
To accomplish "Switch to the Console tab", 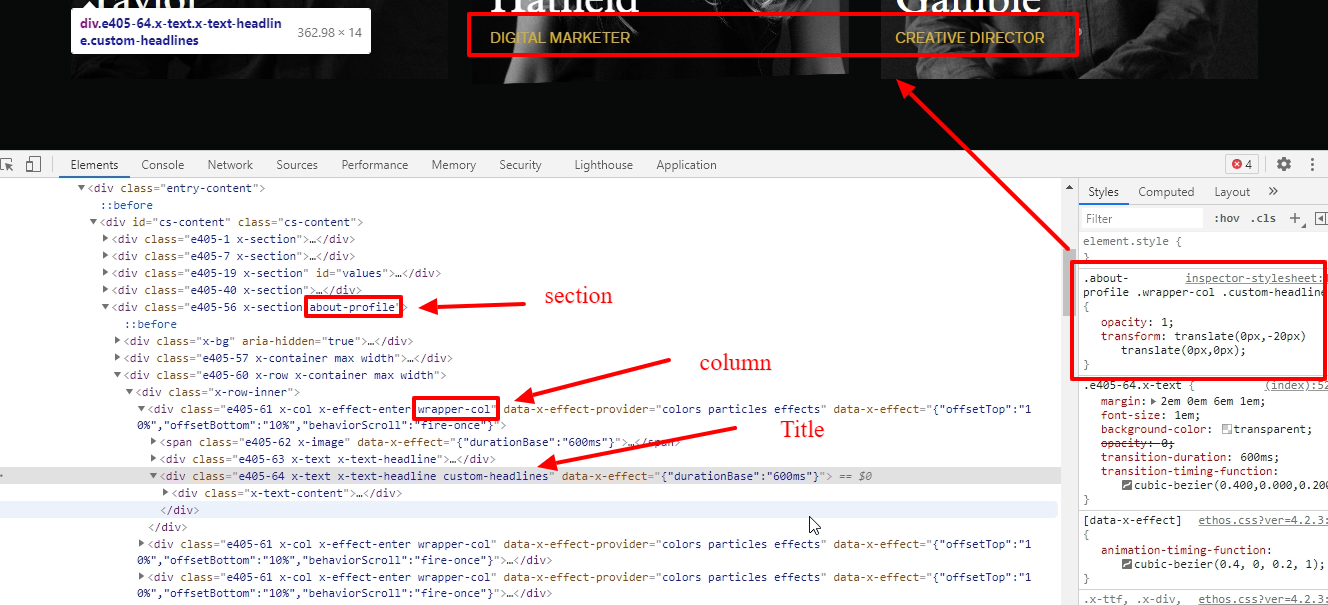I will [162, 165].
